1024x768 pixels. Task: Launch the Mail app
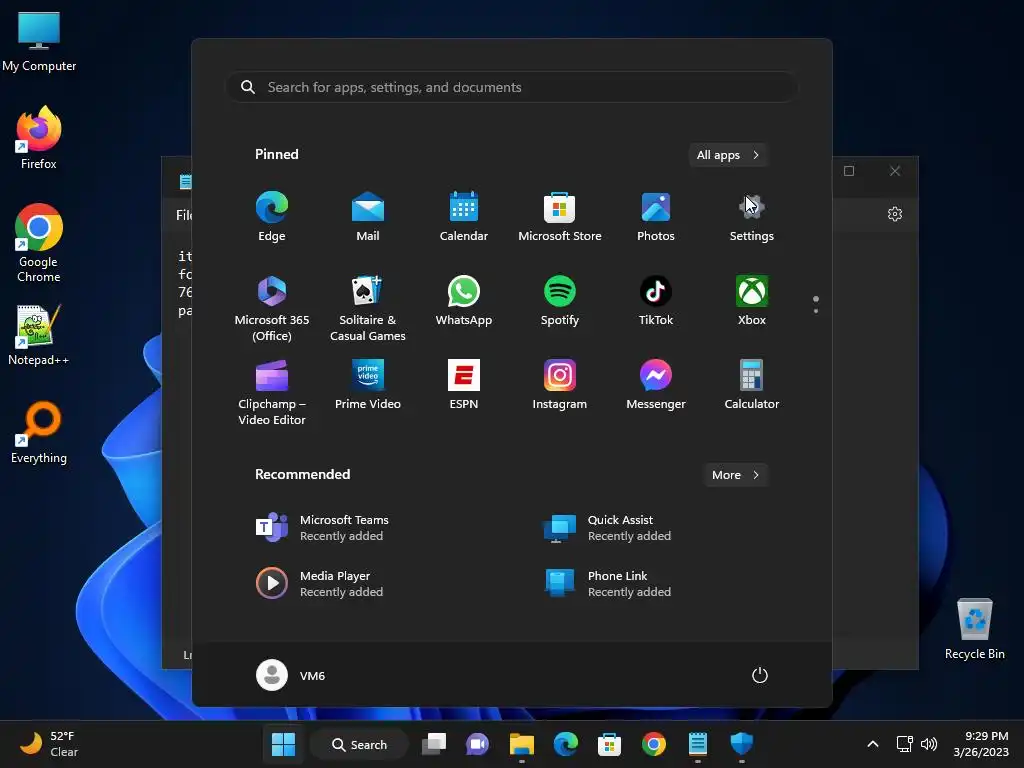click(x=368, y=217)
